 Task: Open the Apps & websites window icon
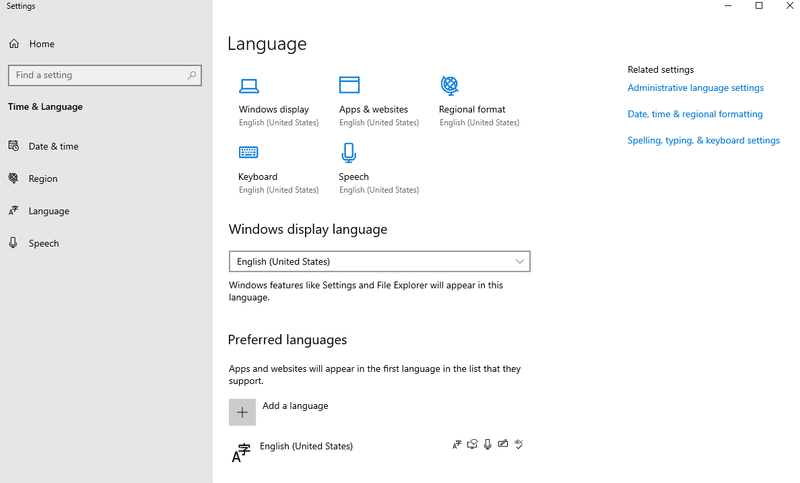[349, 85]
